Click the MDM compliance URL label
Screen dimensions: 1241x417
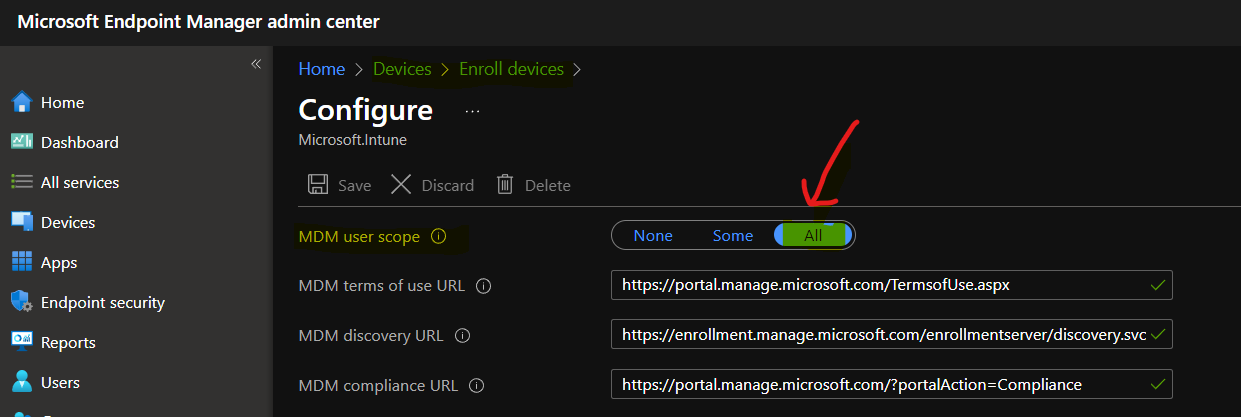379,385
